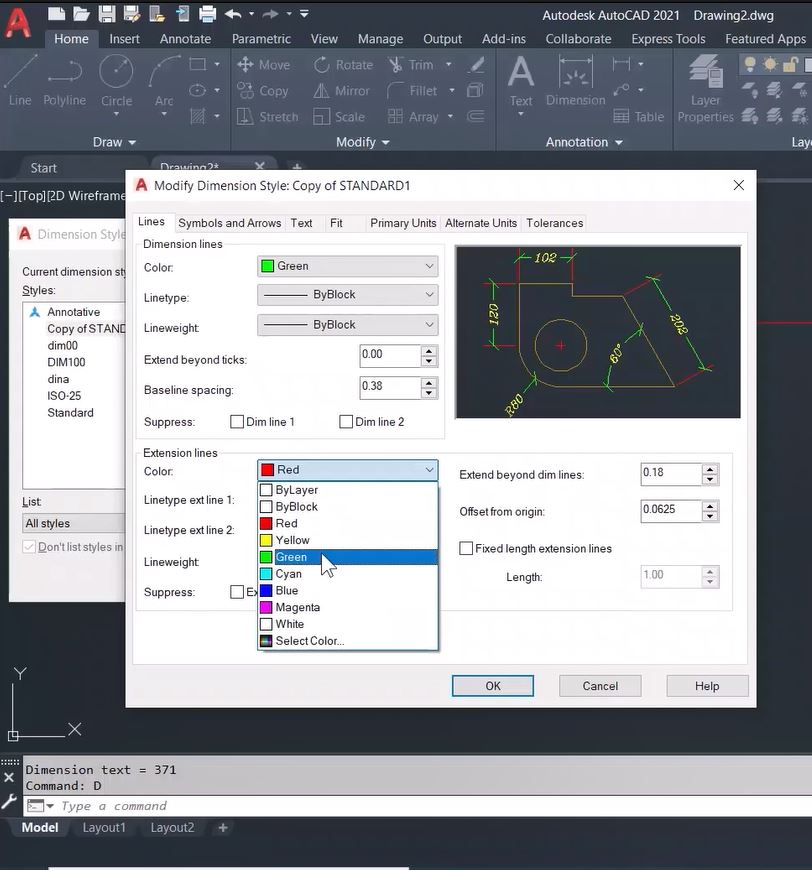Toggle the Suppress Ext line checkbox
812x870 pixels.
coord(237,592)
